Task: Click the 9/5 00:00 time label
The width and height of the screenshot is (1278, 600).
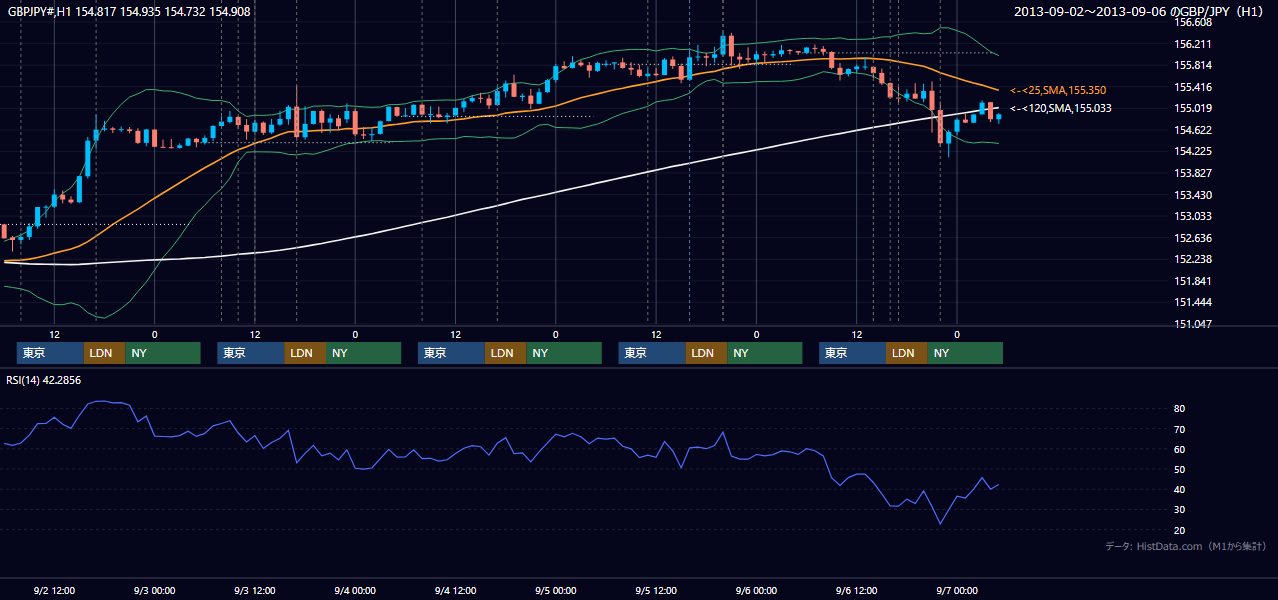Action: coord(555,590)
